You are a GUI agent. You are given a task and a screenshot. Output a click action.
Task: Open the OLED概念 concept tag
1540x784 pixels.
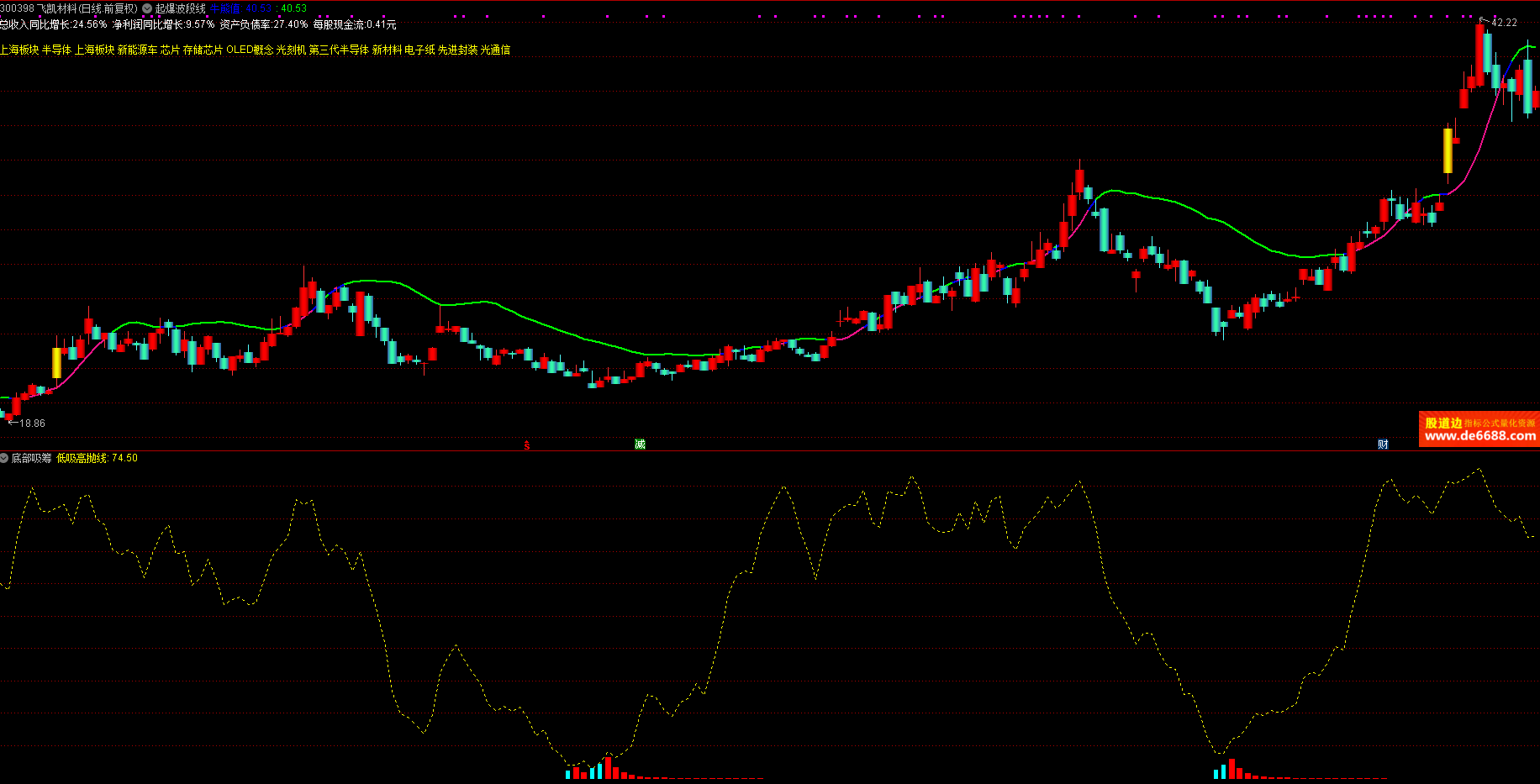(250, 50)
